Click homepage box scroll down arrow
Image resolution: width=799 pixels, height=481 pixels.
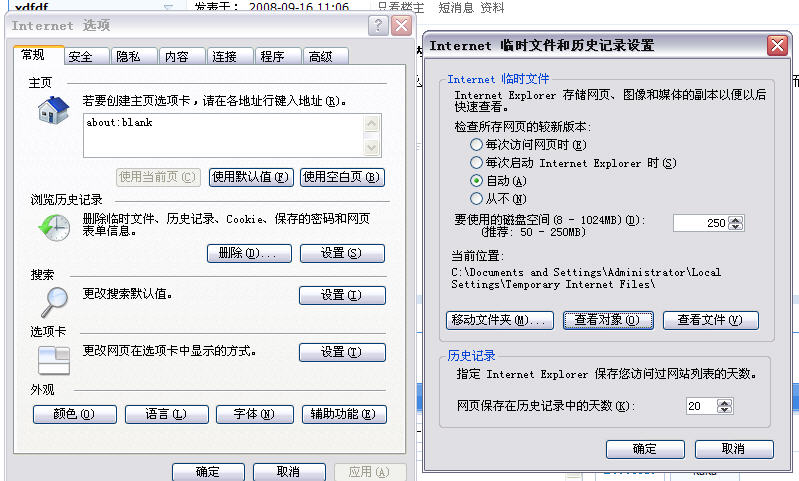[371, 147]
